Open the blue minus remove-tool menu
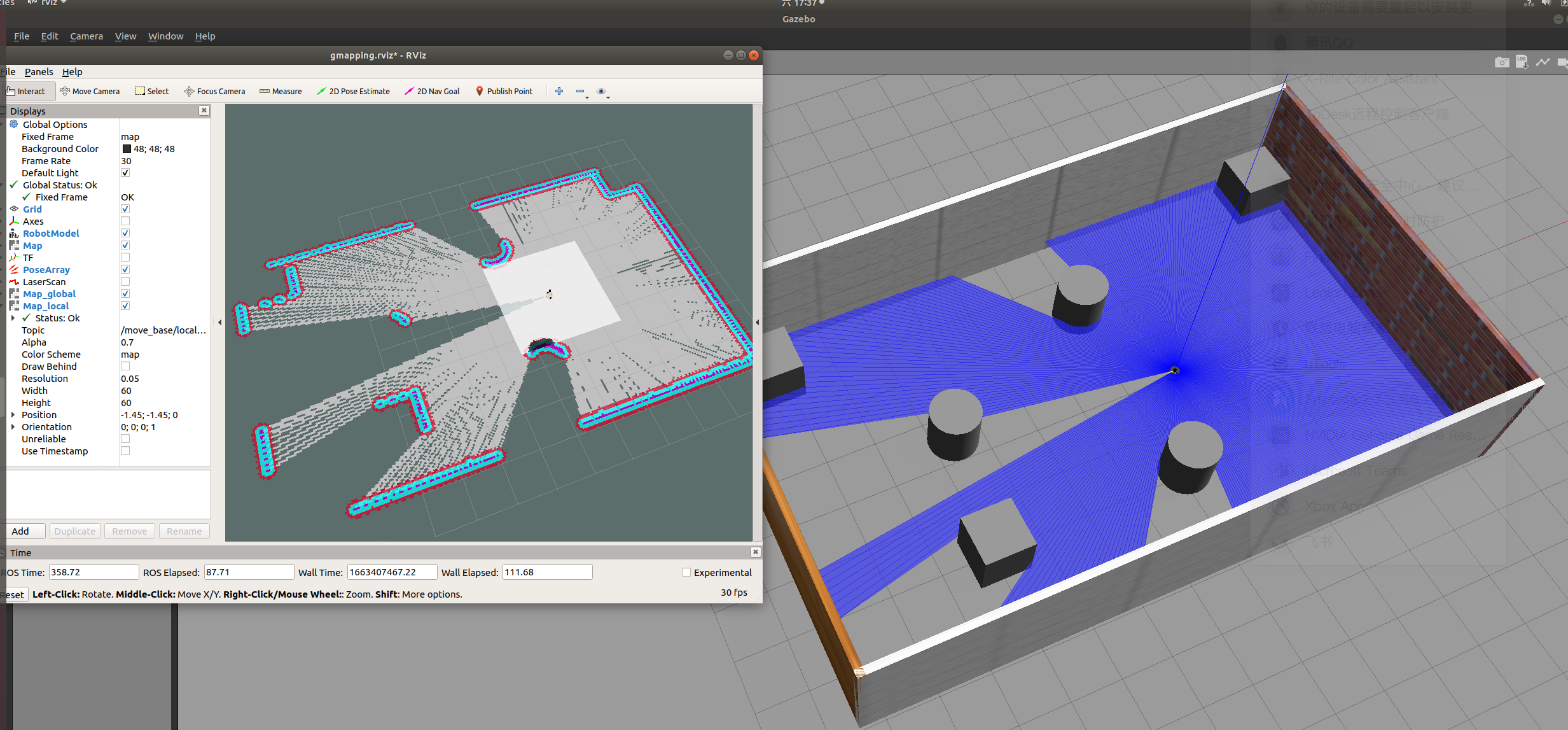Viewport: 1568px width, 730px height. [581, 92]
